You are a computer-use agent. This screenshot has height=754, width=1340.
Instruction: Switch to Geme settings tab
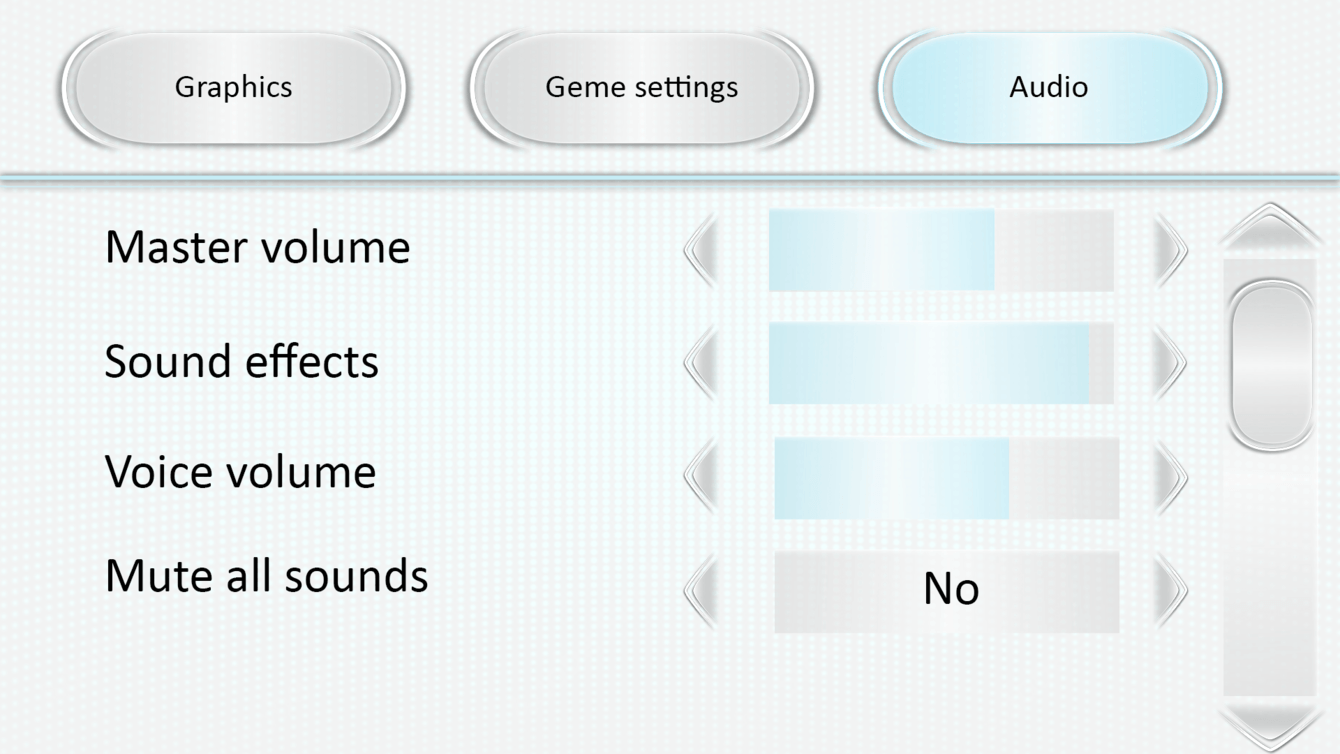tap(641, 87)
